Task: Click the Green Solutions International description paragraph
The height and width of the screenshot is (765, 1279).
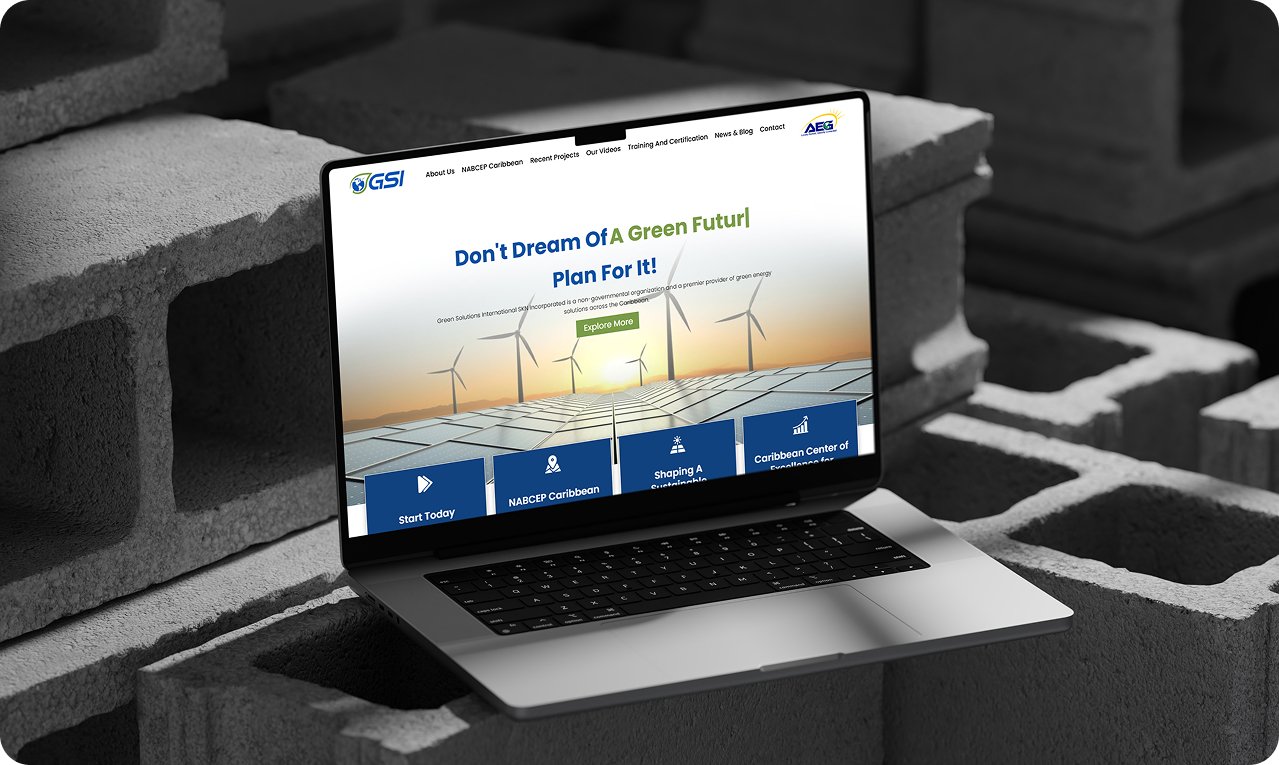Action: pyautogui.click(x=604, y=296)
